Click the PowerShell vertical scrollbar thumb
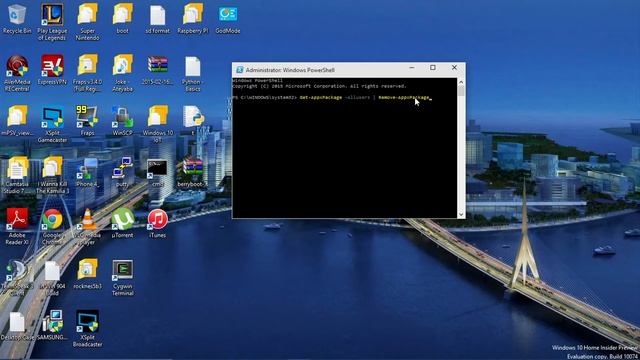640x360 pixels. [x=461, y=91]
